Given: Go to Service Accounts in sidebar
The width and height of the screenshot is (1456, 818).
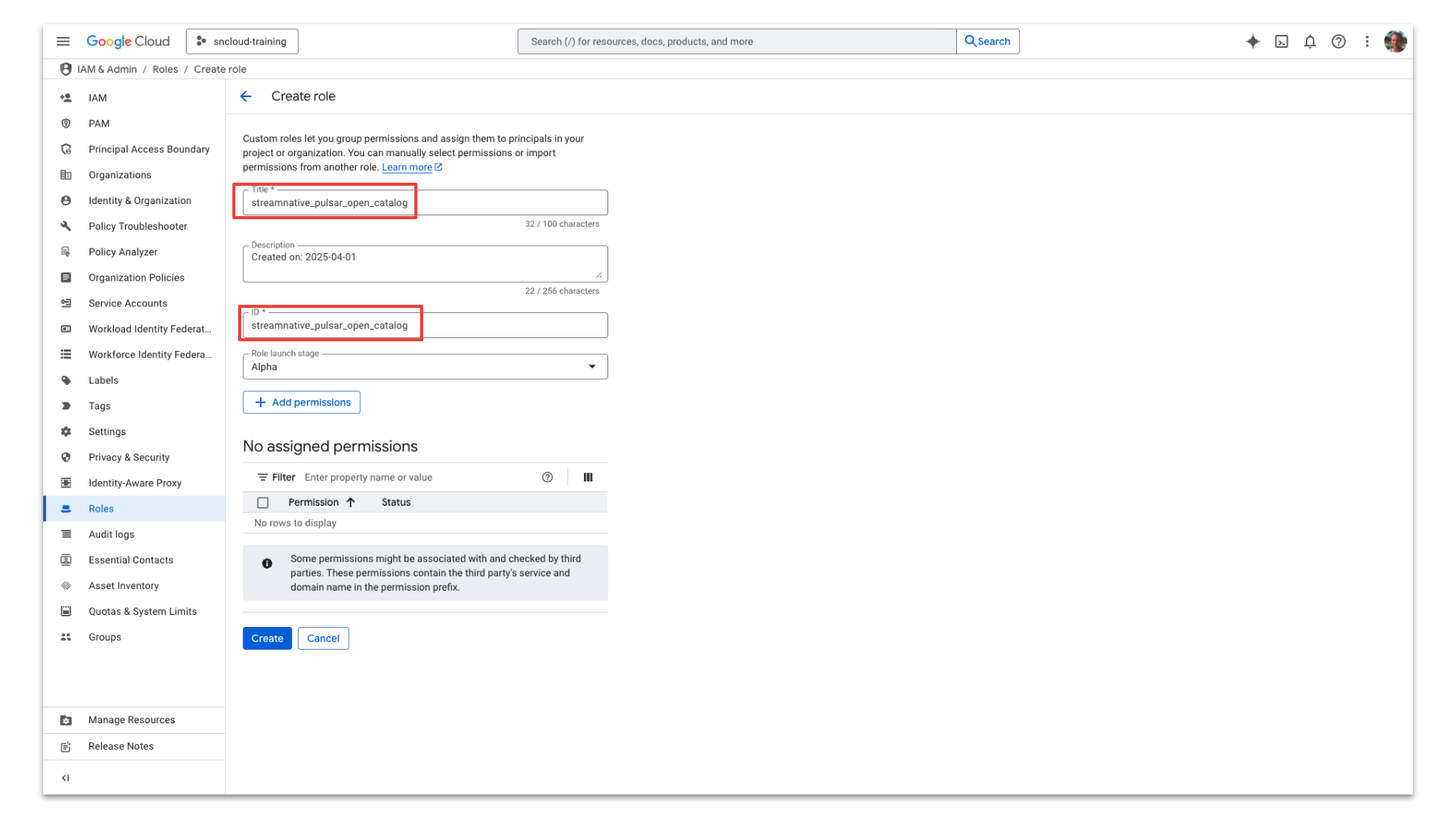Looking at the screenshot, I should pos(127,303).
